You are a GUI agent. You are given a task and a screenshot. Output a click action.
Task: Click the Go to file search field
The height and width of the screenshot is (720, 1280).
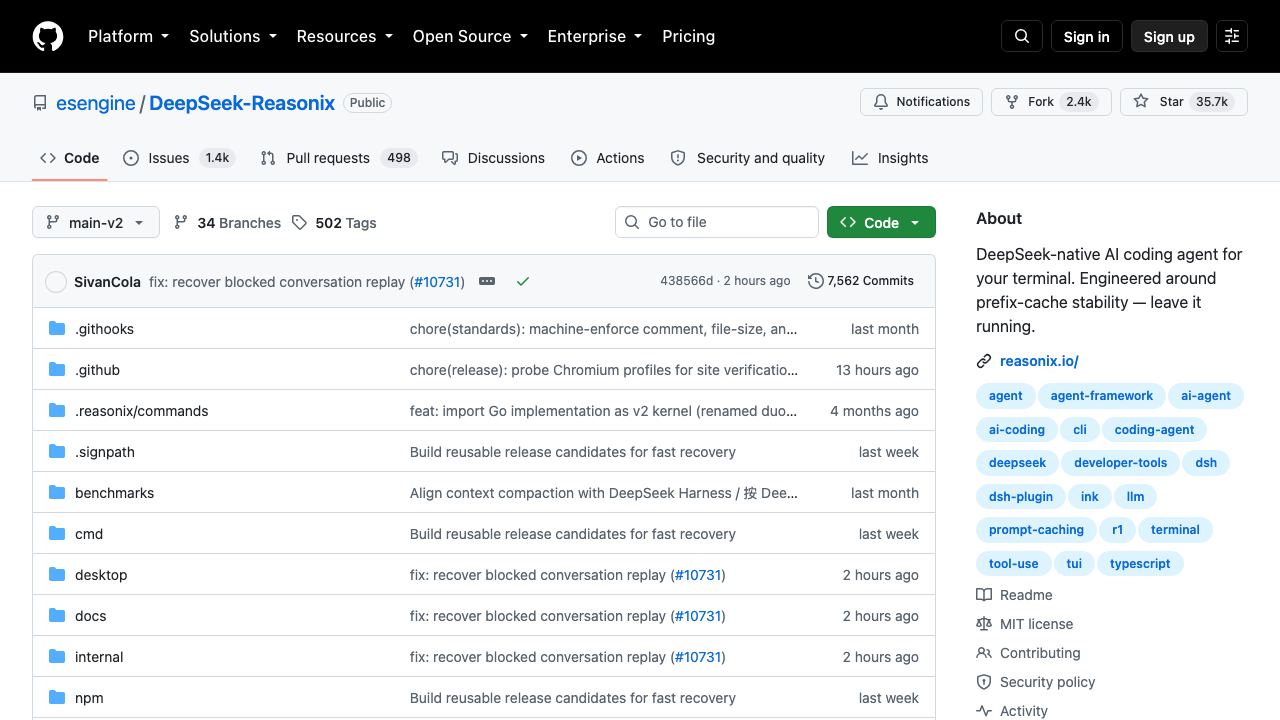point(717,222)
